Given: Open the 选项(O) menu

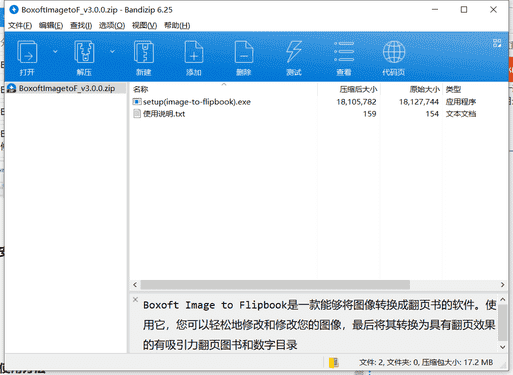Looking at the screenshot, I should click(112, 26).
